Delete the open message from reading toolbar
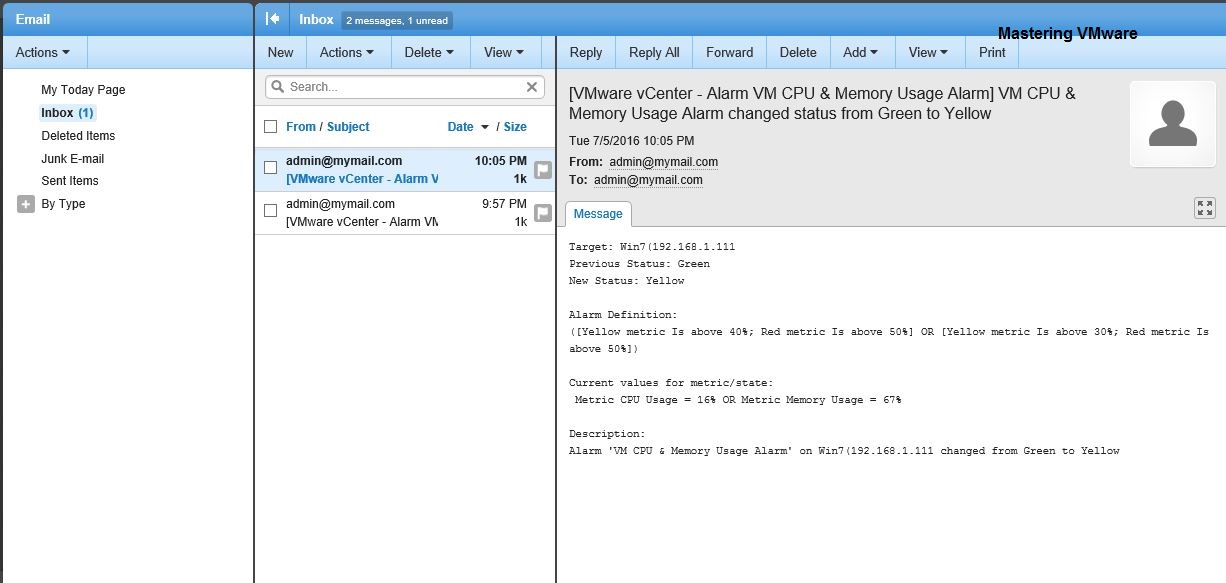 (x=798, y=52)
